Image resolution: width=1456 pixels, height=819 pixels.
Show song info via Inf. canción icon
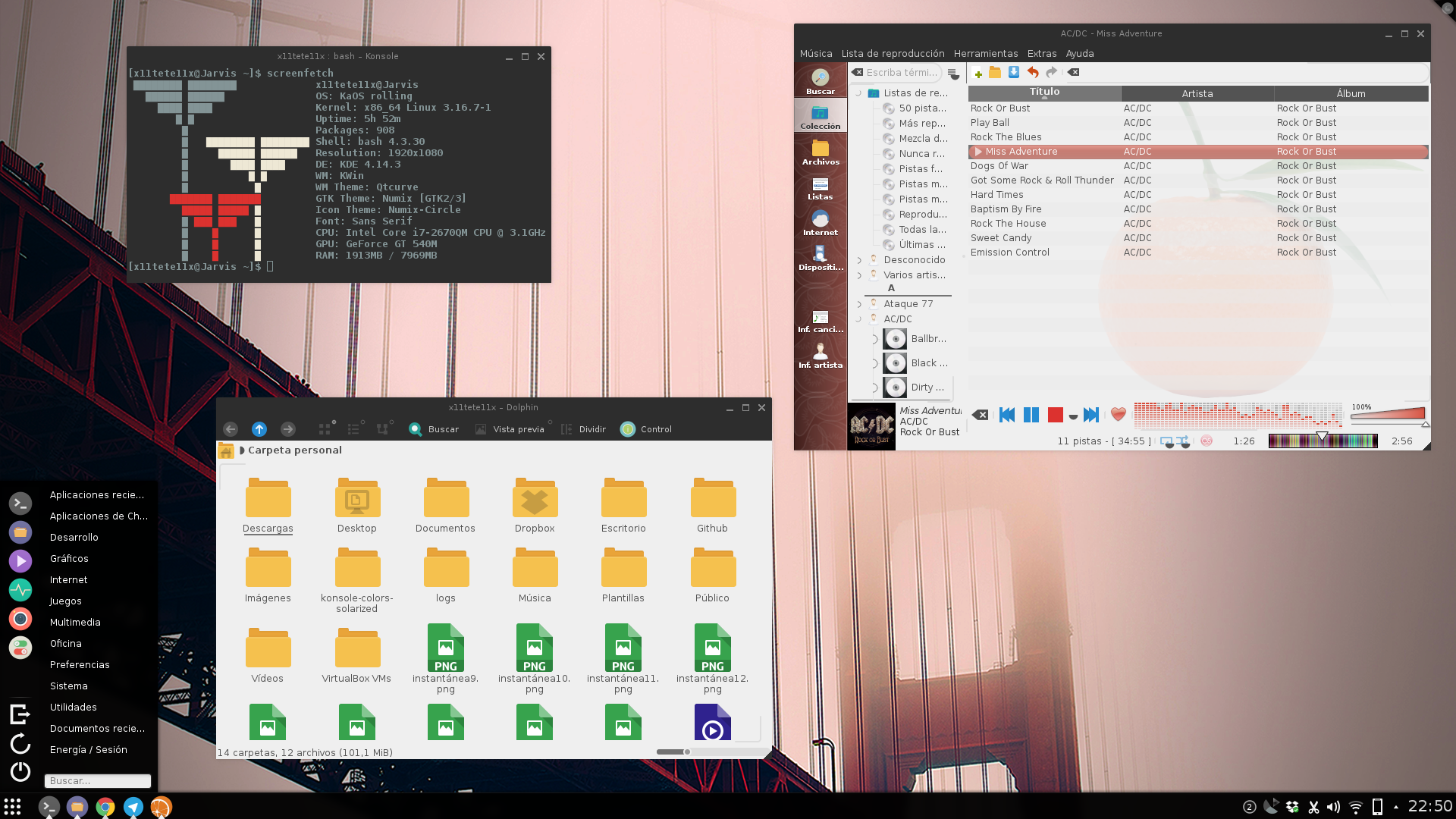pos(821,322)
